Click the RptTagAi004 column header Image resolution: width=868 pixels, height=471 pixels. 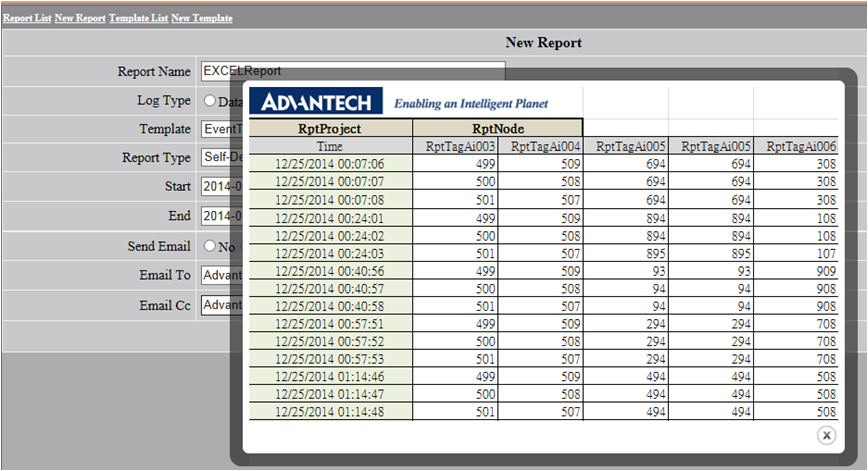tap(540, 146)
